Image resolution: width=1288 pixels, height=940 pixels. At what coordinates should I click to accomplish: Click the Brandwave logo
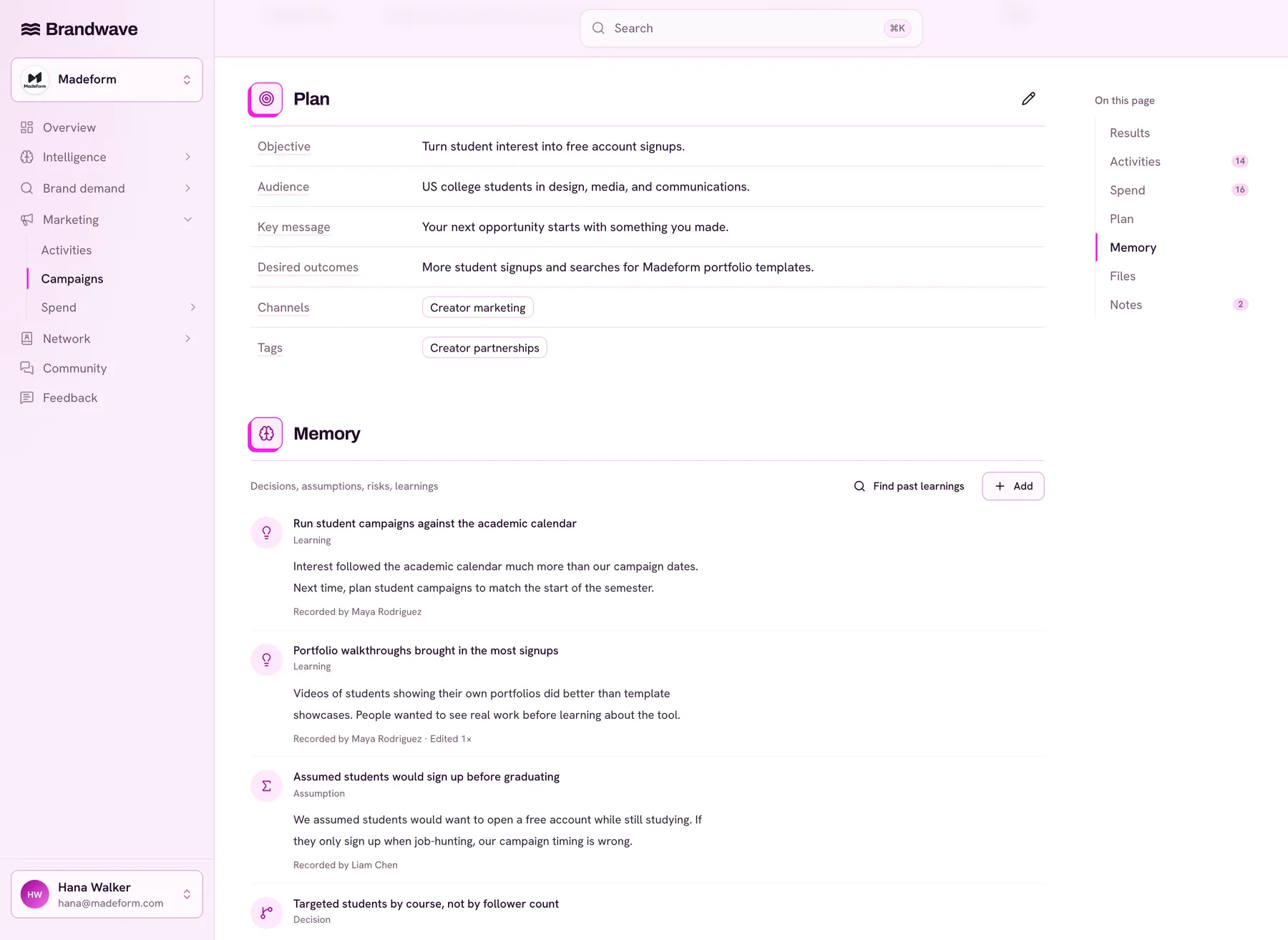point(79,29)
